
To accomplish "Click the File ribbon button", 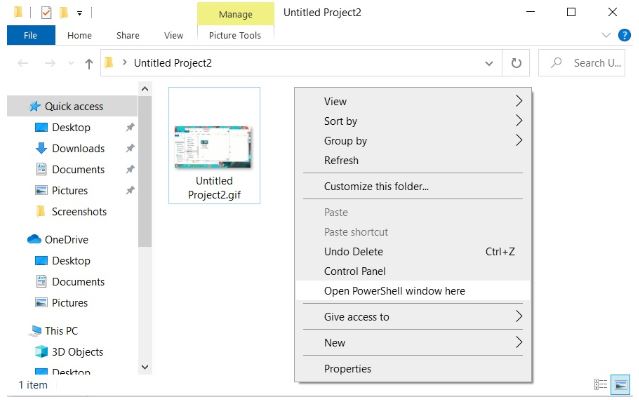I will coord(30,35).
